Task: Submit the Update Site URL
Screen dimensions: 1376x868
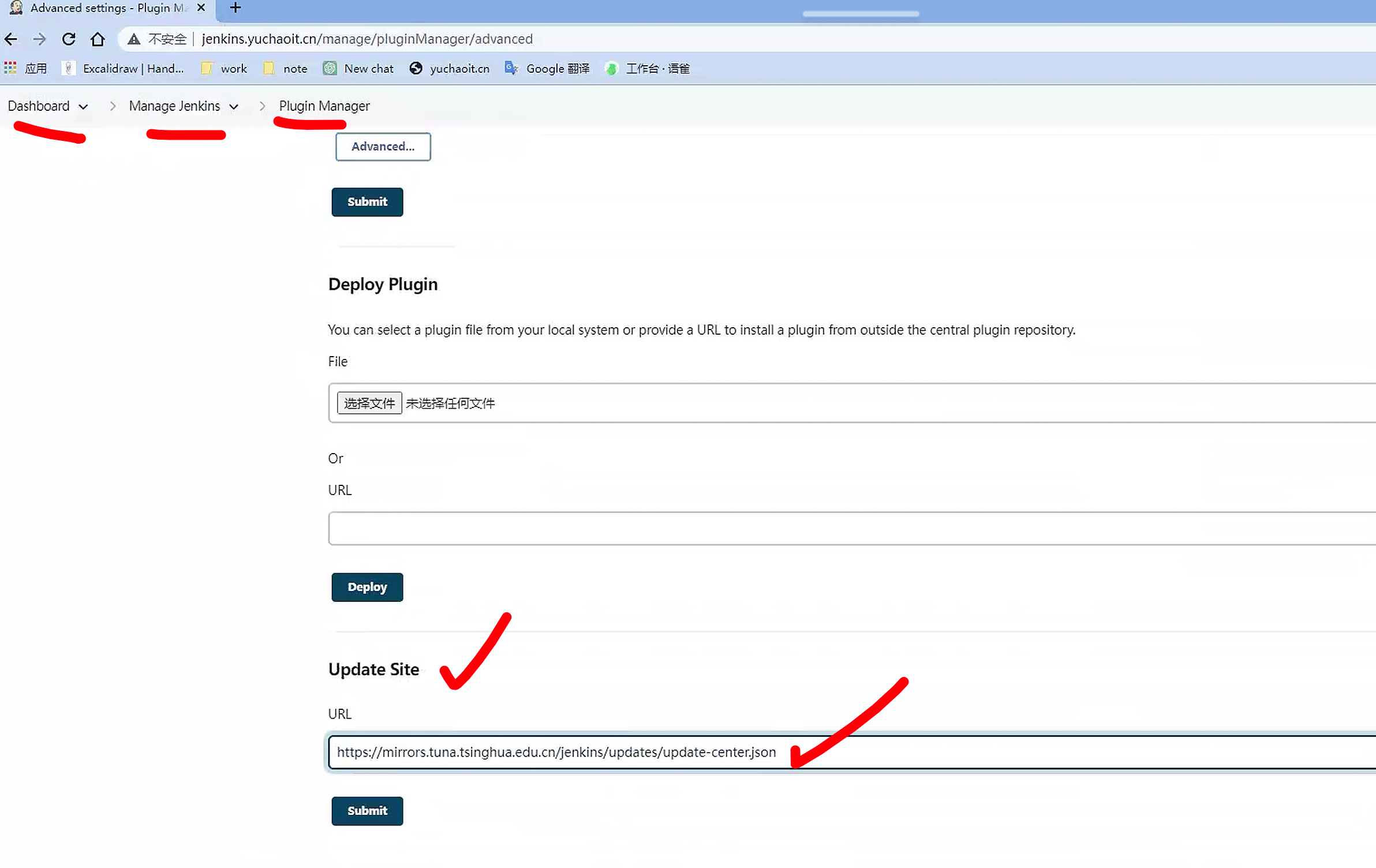Action: pos(367,811)
